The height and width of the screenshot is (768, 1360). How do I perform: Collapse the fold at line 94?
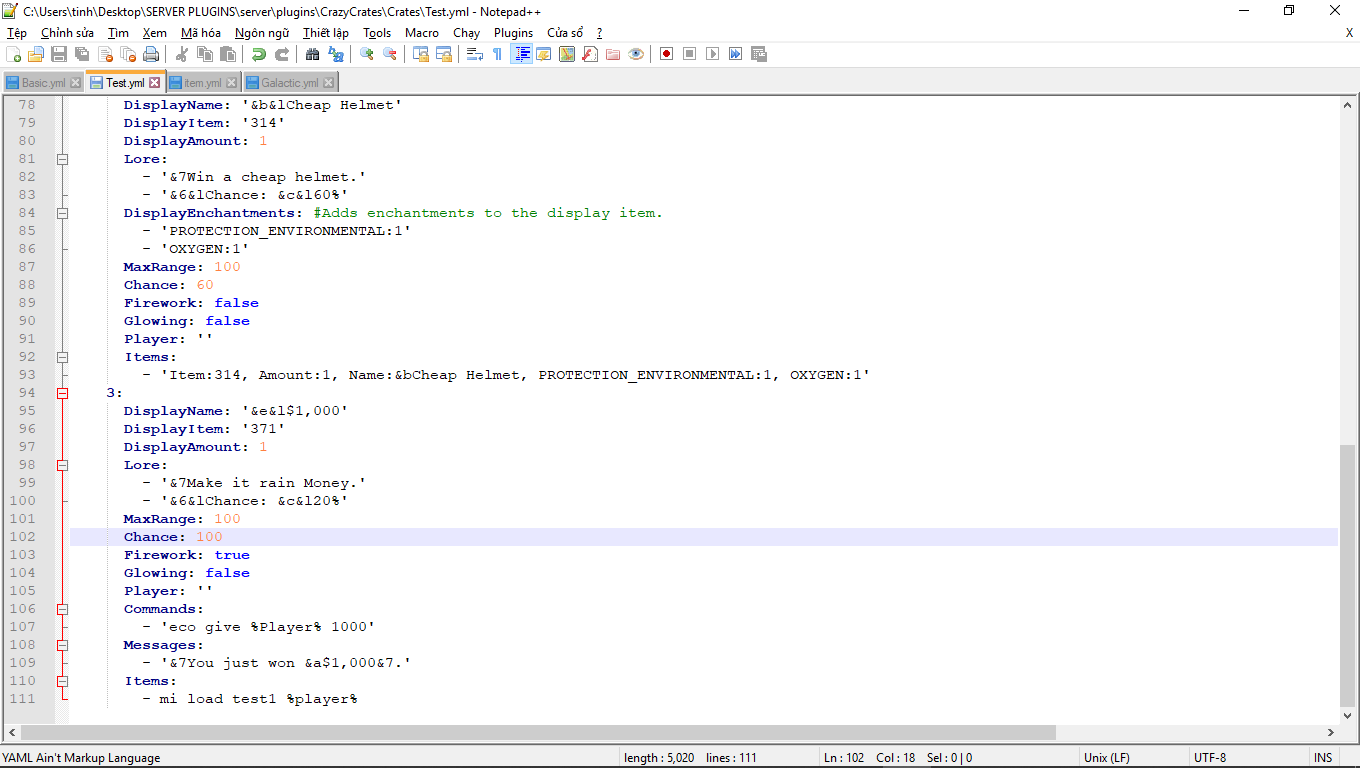[x=62, y=393]
